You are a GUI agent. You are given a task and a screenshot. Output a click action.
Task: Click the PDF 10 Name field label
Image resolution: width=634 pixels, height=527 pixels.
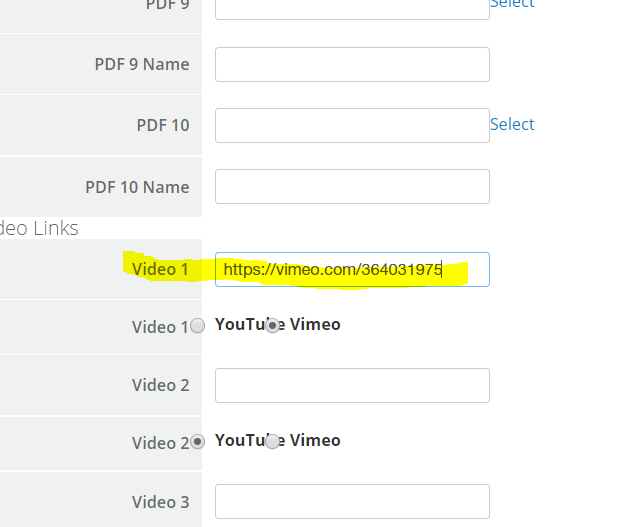pyautogui.click(x=137, y=187)
